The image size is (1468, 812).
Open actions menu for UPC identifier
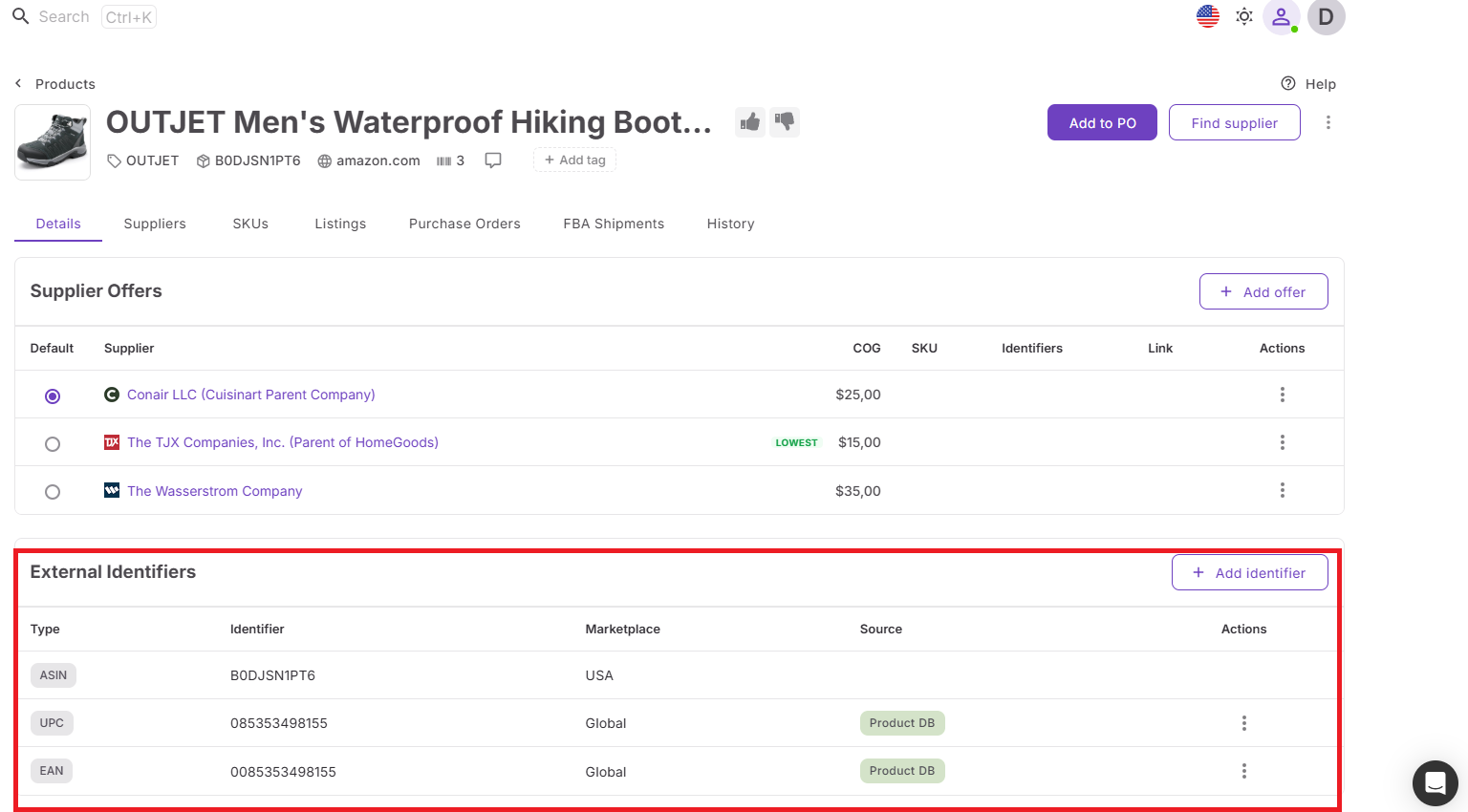point(1244,723)
